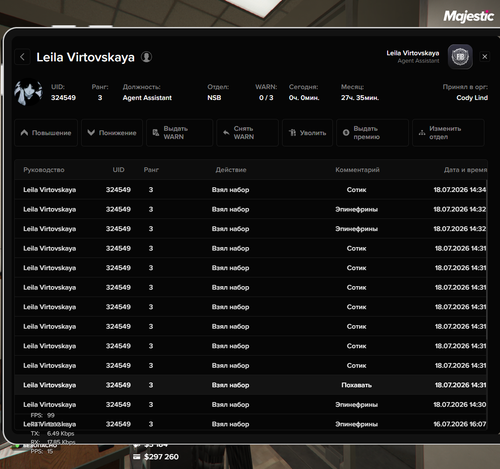Image resolution: width=500 pixels, height=469 pixels.
Task: Click the UID column header in table
Action: pyautogui.click(x=118, y=170)
